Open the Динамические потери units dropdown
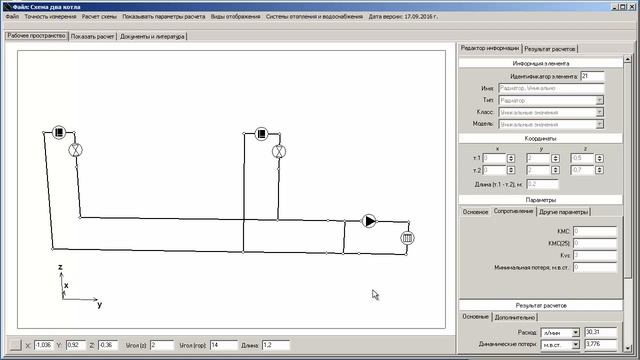Screen dimensions: 640x360 (575, 345)
